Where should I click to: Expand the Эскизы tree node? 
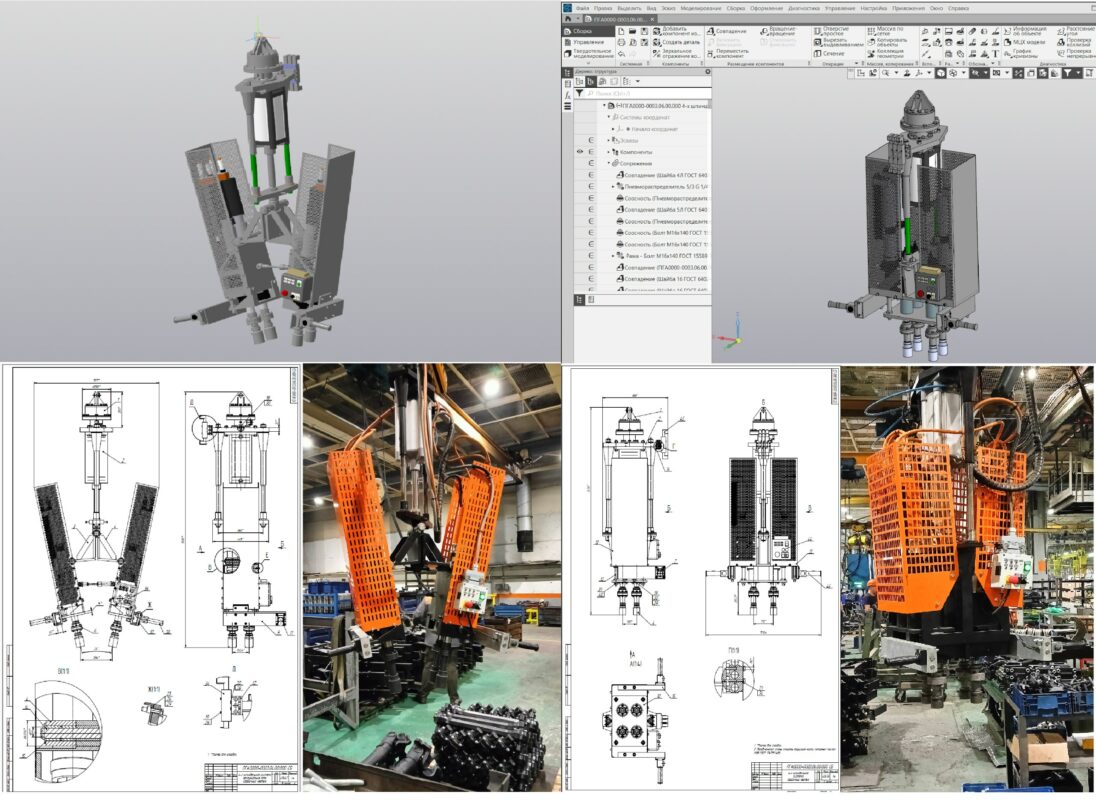[x=608, y=140]
